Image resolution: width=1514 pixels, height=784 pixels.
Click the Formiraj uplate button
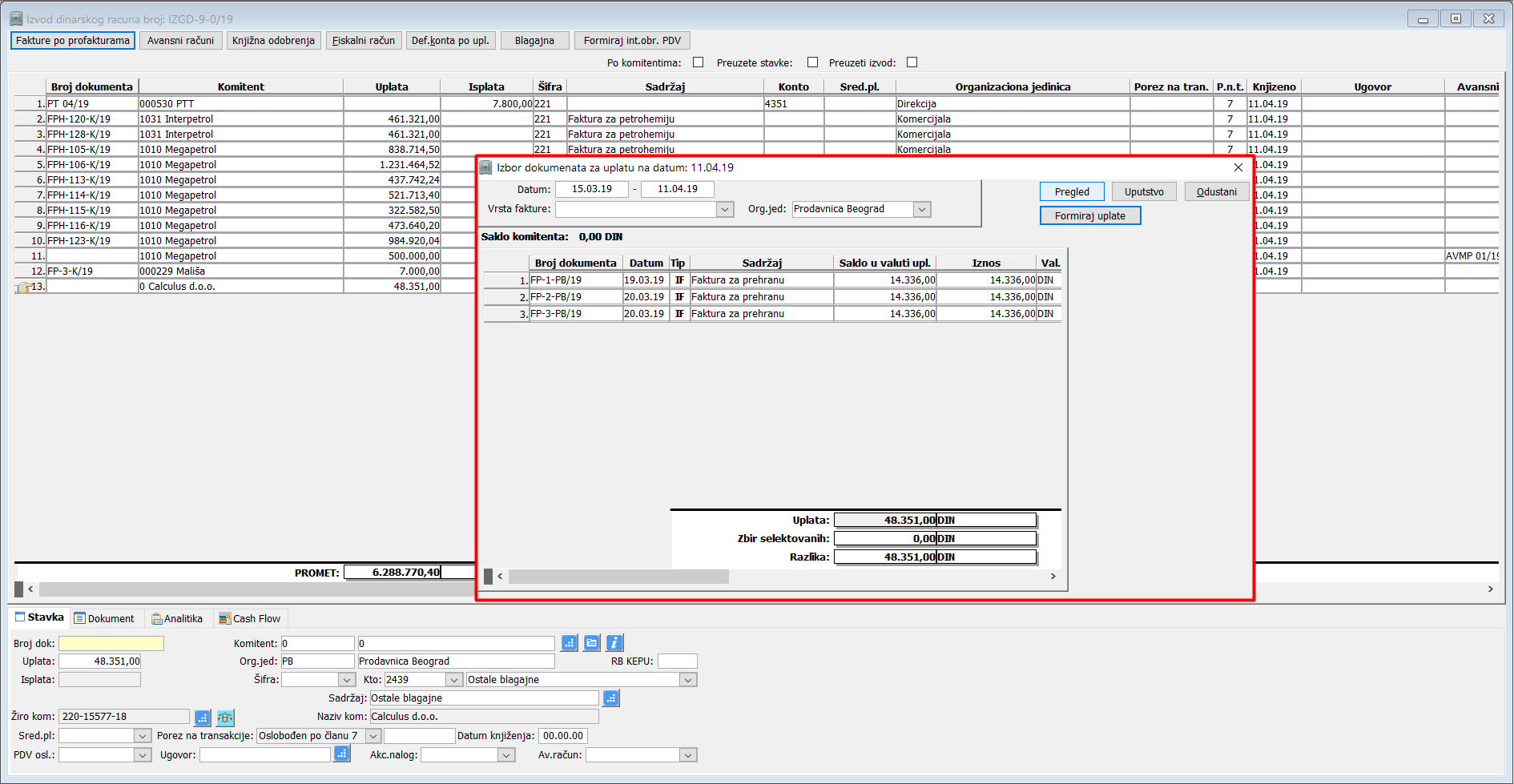tap(1090, 215)
